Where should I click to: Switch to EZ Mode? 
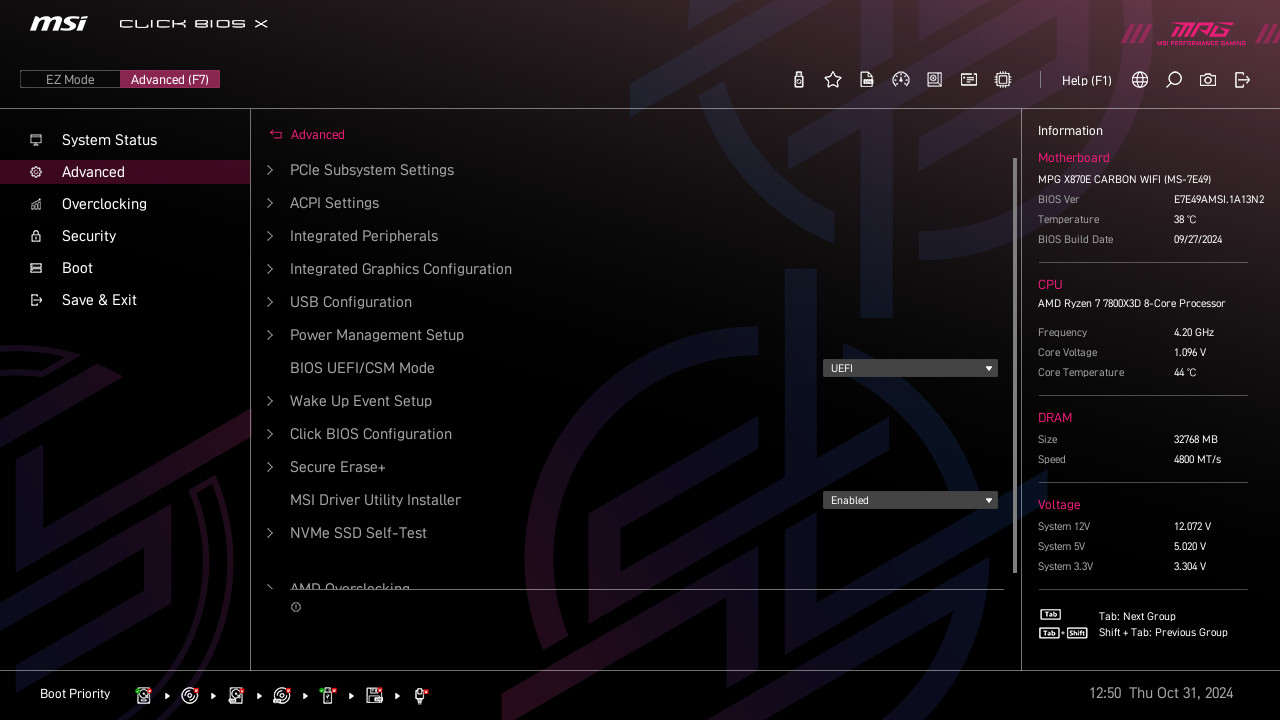[70, 79]
